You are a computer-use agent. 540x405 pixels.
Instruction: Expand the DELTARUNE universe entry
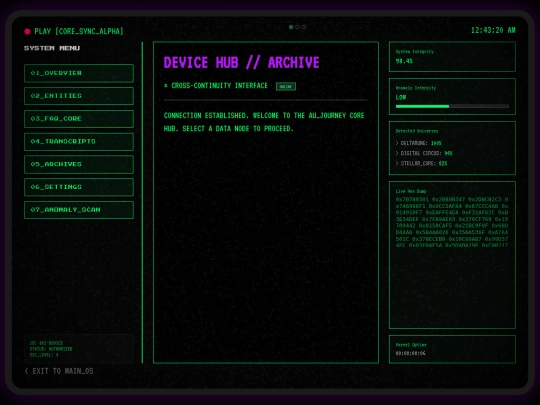click(x=418, y=143)
